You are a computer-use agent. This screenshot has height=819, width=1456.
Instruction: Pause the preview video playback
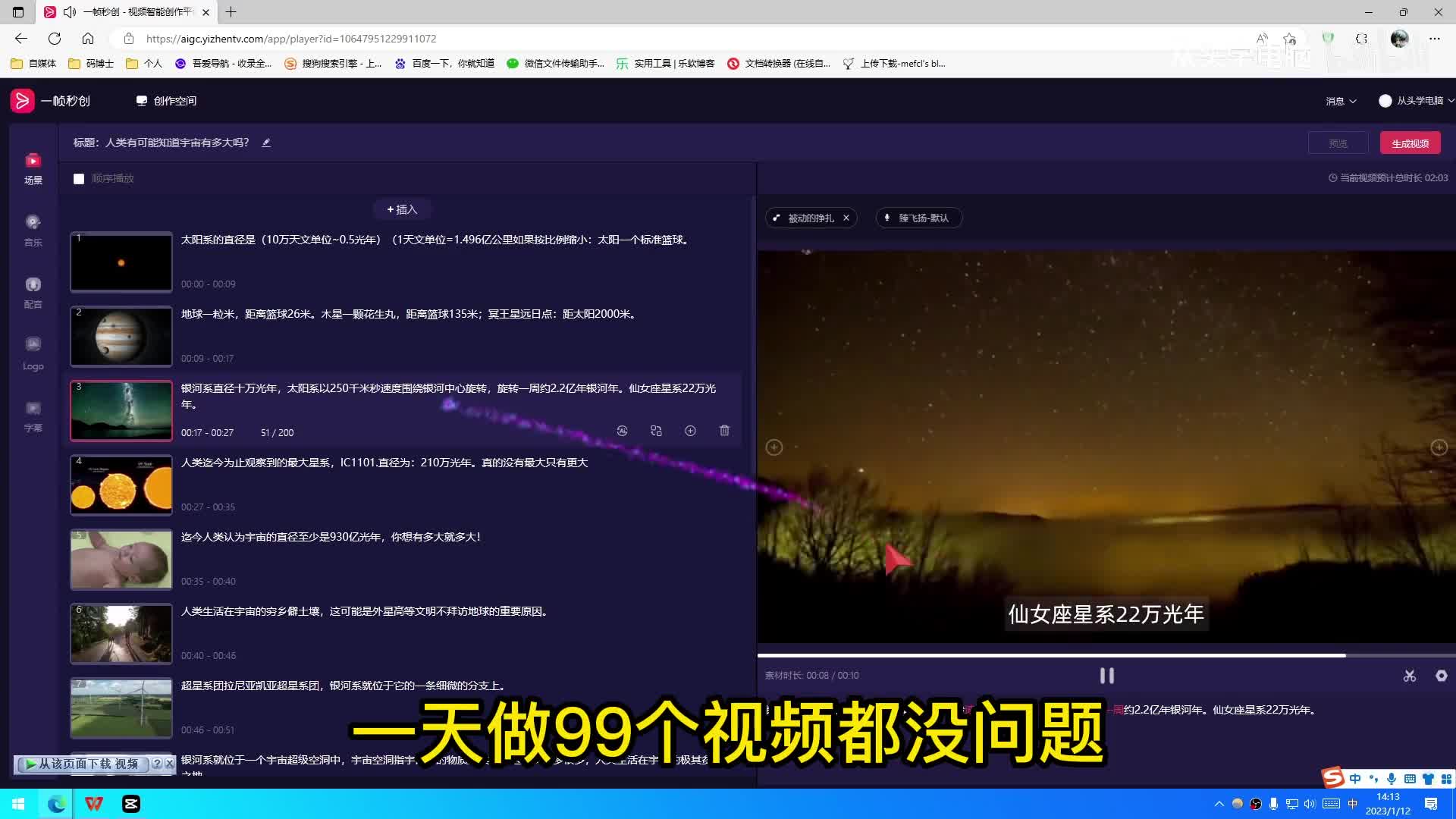(1106, 676)
